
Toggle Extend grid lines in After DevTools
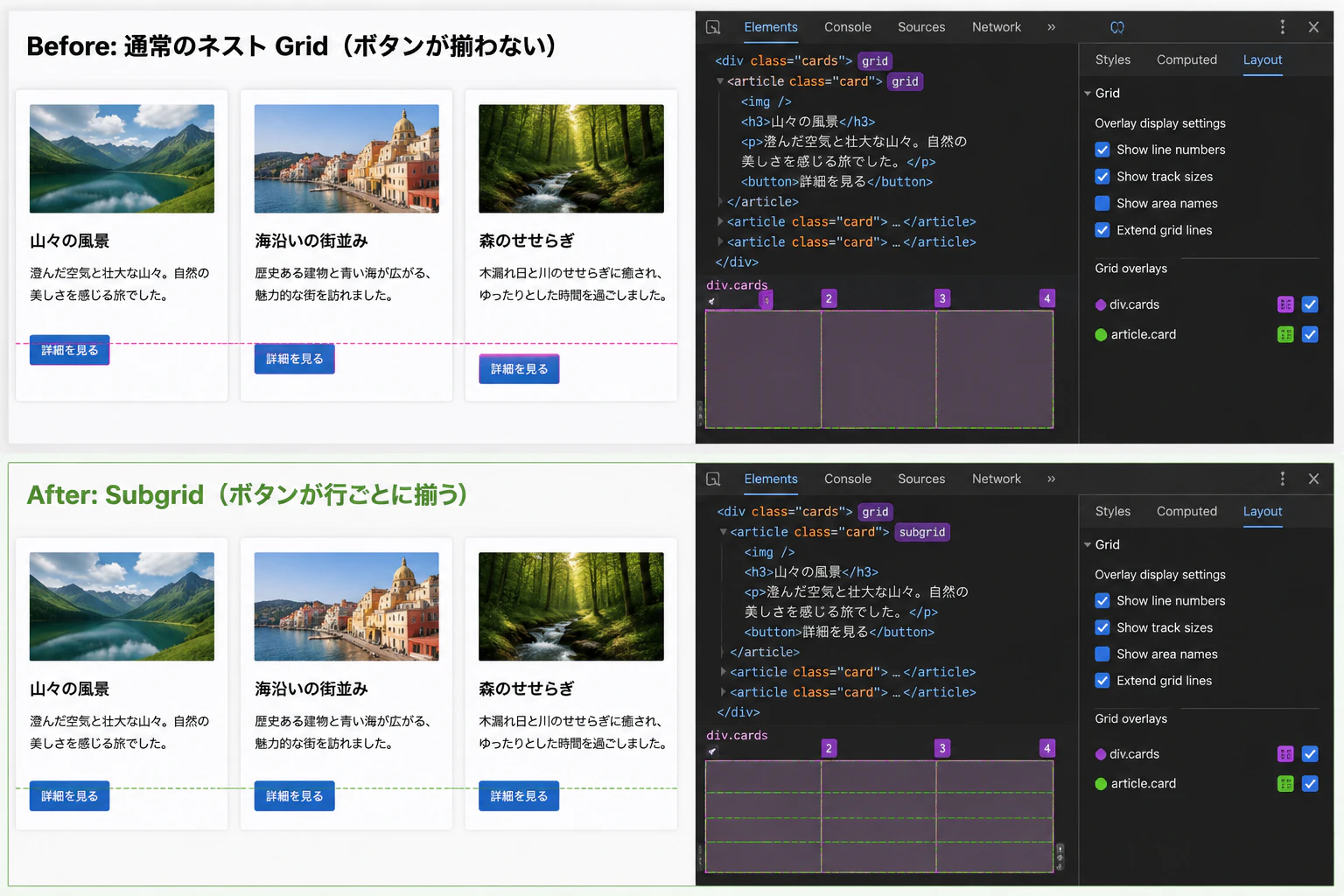(1102, 680)
